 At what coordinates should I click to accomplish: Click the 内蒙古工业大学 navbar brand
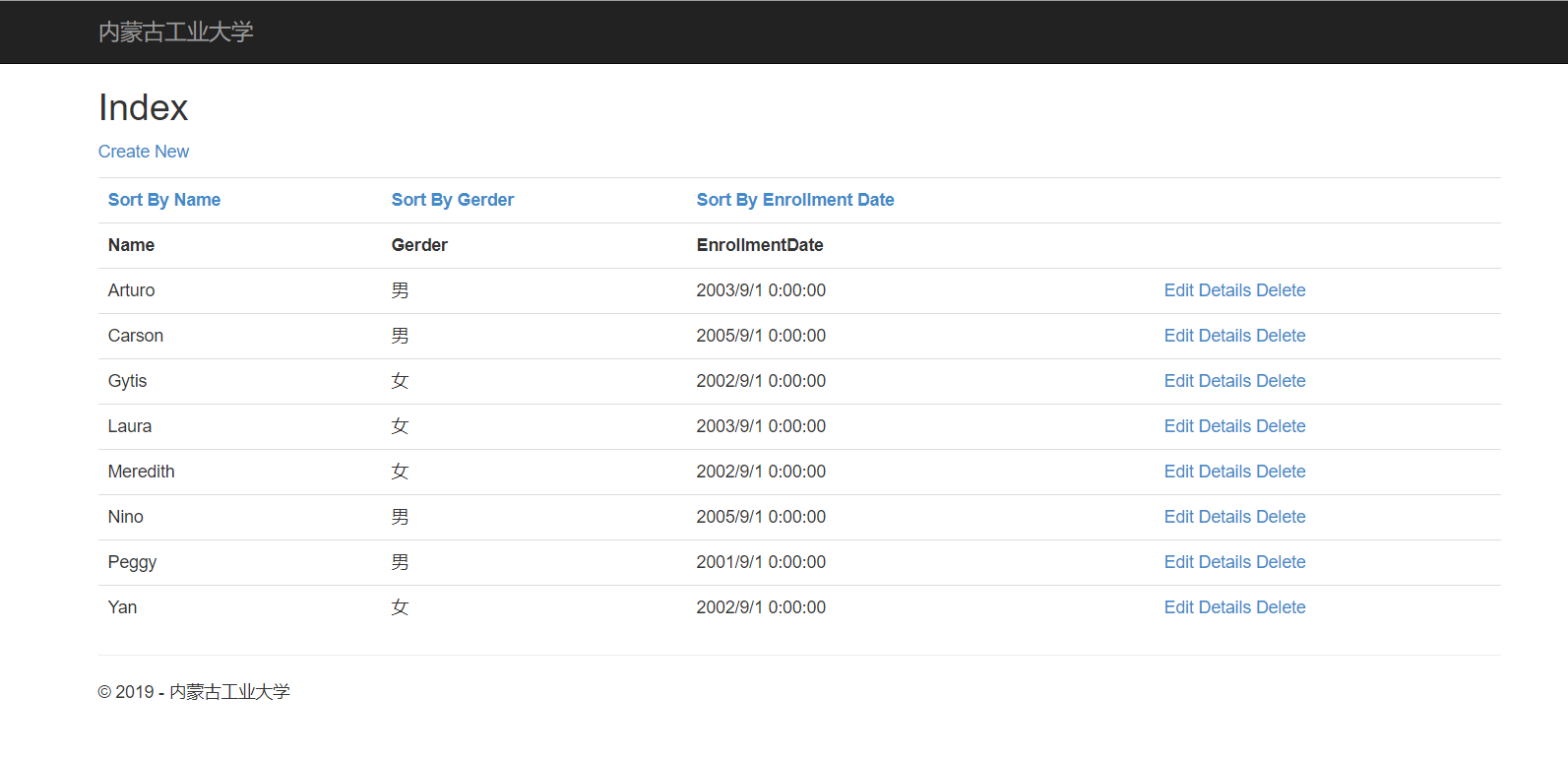click(x=176, y=32)
